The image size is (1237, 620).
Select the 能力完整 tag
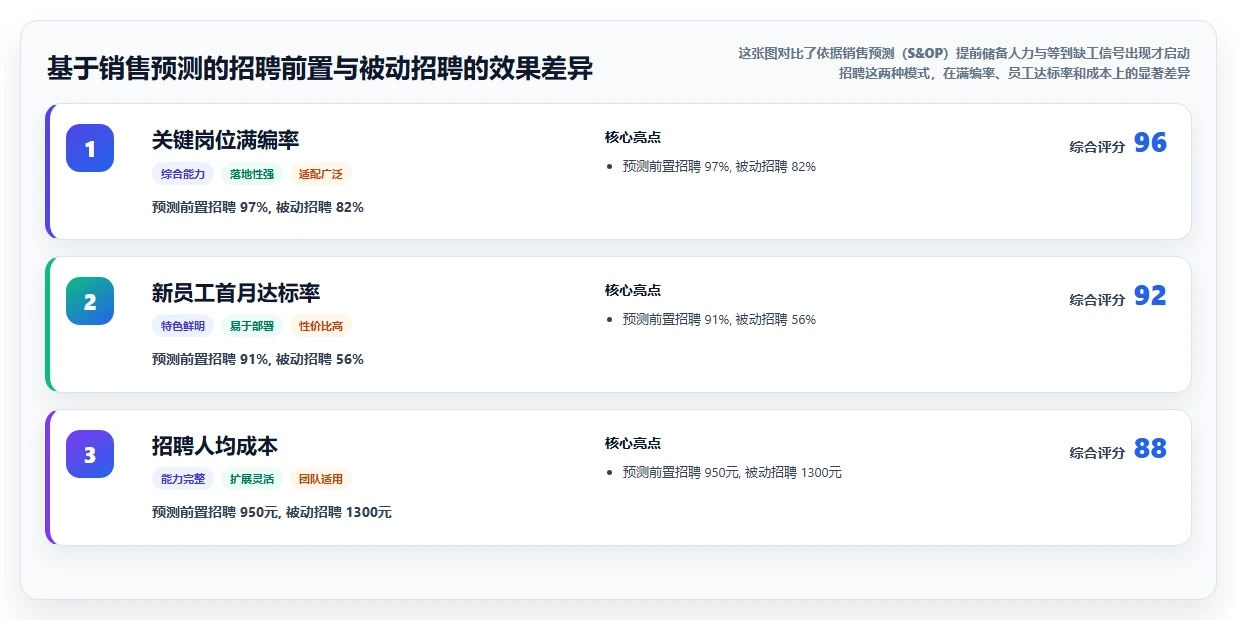183,479
